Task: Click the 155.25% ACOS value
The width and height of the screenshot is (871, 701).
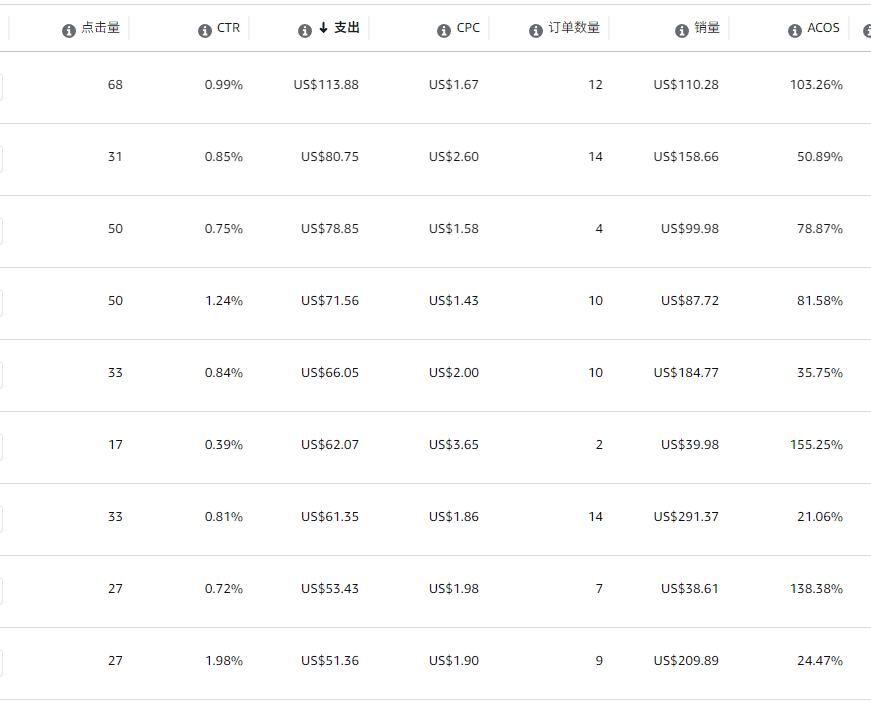Action: 816,445
